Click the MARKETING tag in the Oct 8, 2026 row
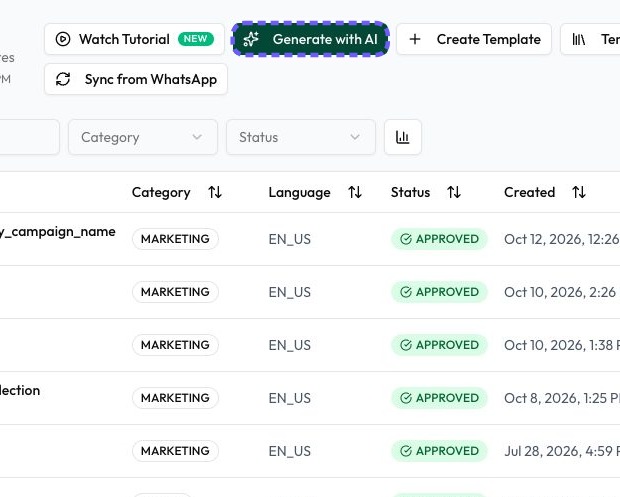This screenshot has width=620, height=497. click(x=175, y=398)
